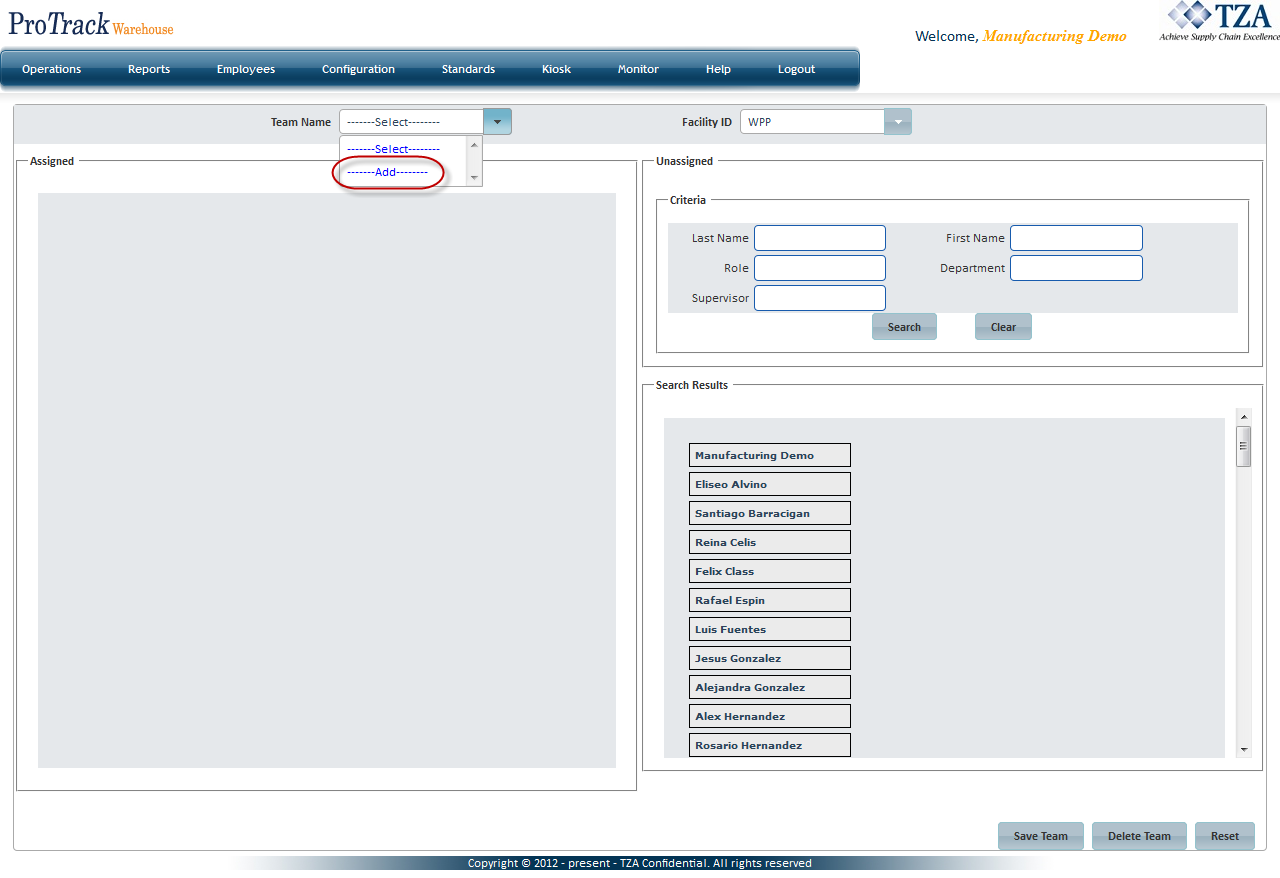Open the Kiosk menu
Viewport: 1280px width, 878px height.
[557, 69]
